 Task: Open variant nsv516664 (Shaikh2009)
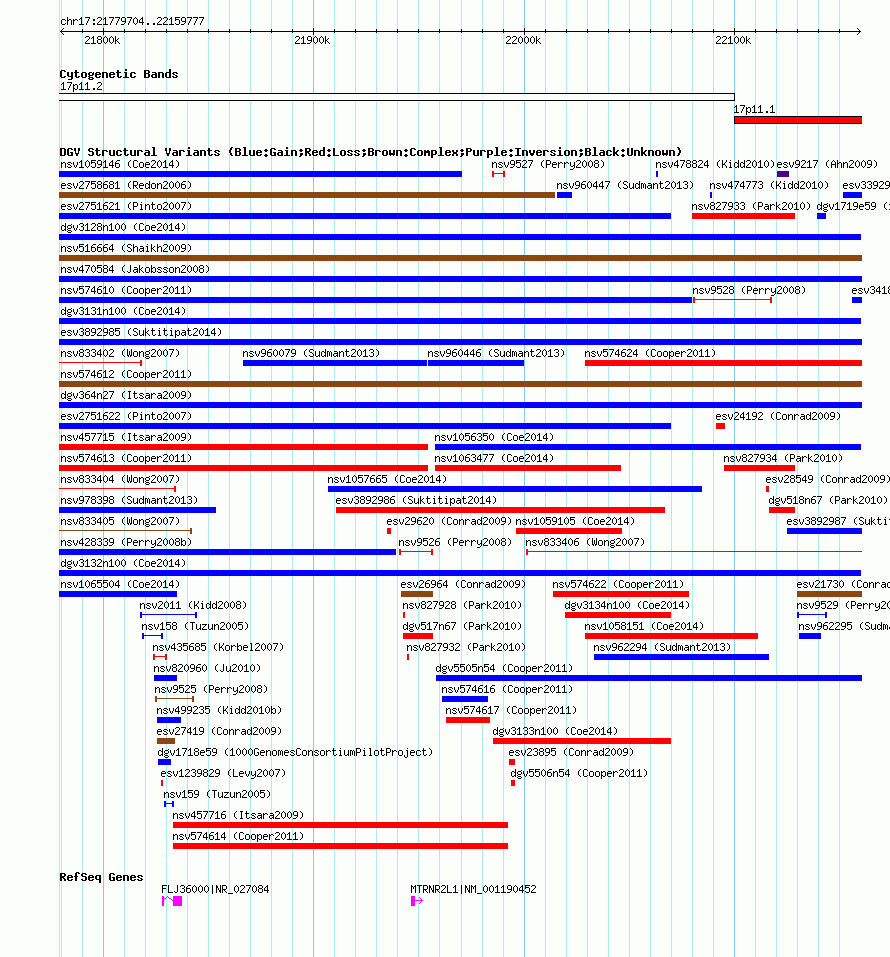460,258
